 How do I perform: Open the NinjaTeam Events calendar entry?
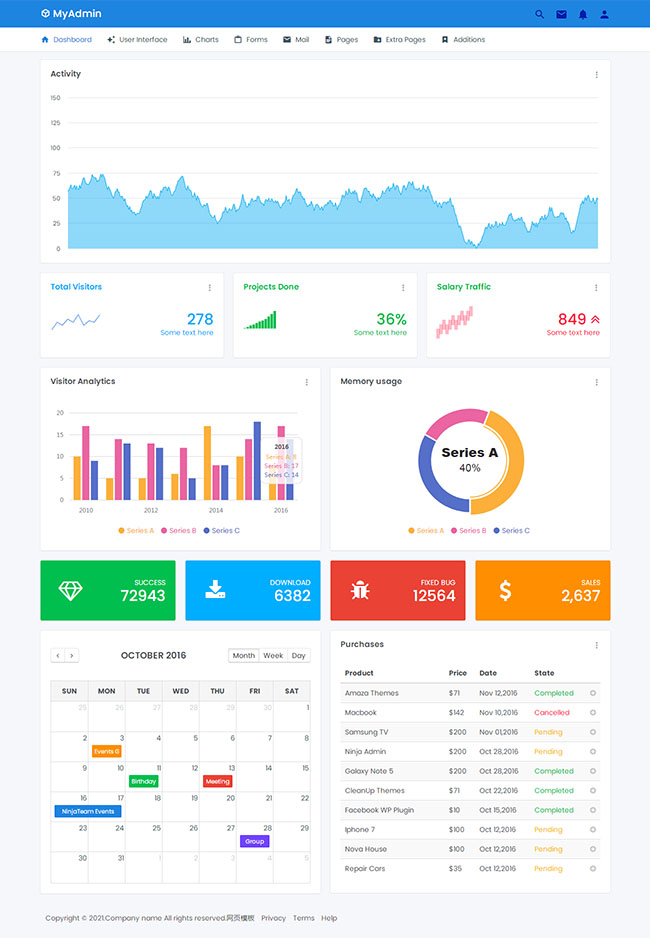click(87, 811)
